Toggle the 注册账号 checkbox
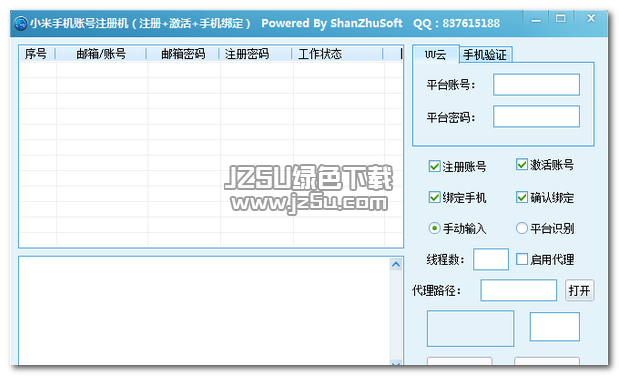Viewport: 619px width, 376px height. 434,166
